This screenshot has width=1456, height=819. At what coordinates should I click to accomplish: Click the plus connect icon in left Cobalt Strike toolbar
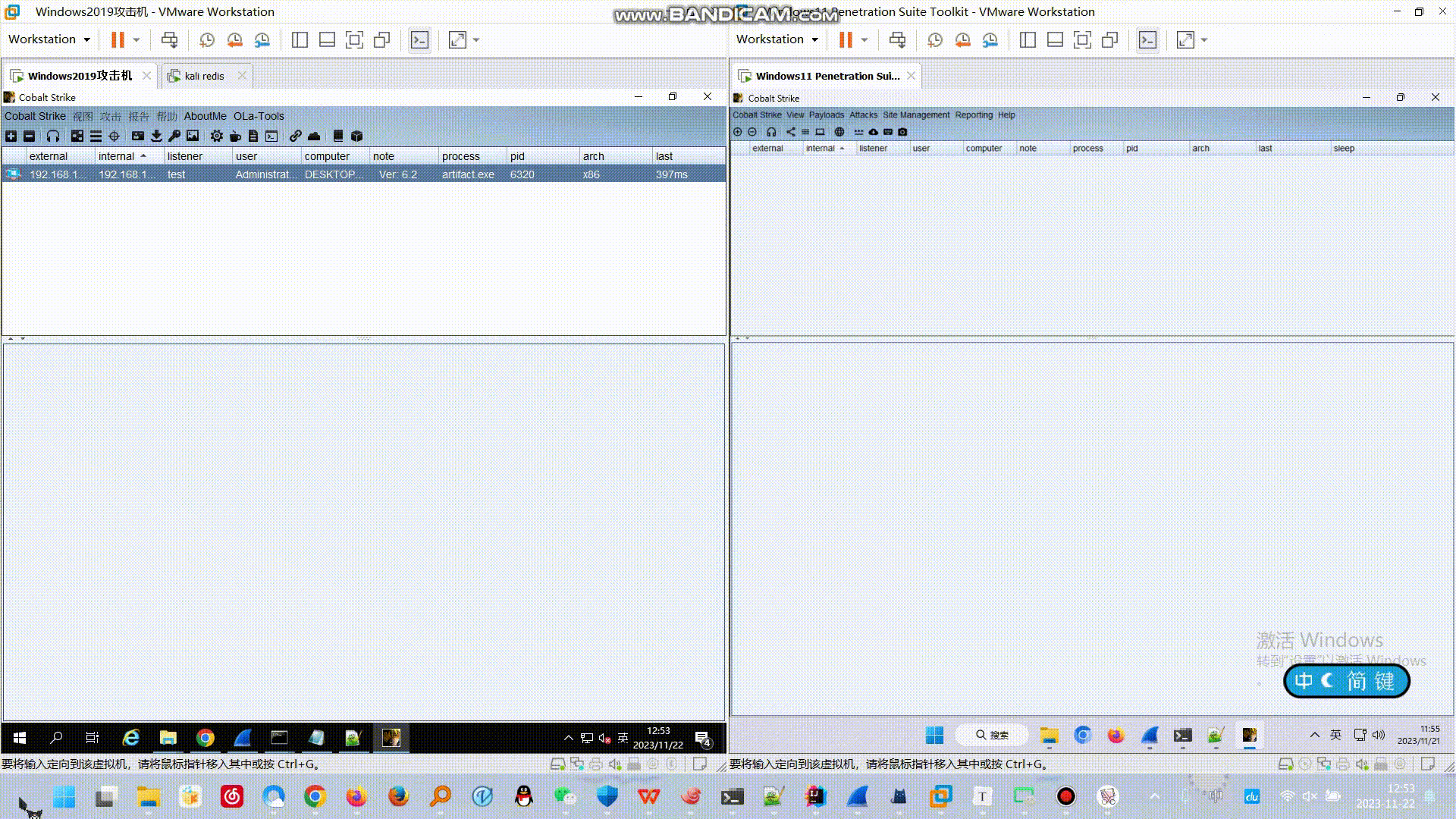[11, 136]
